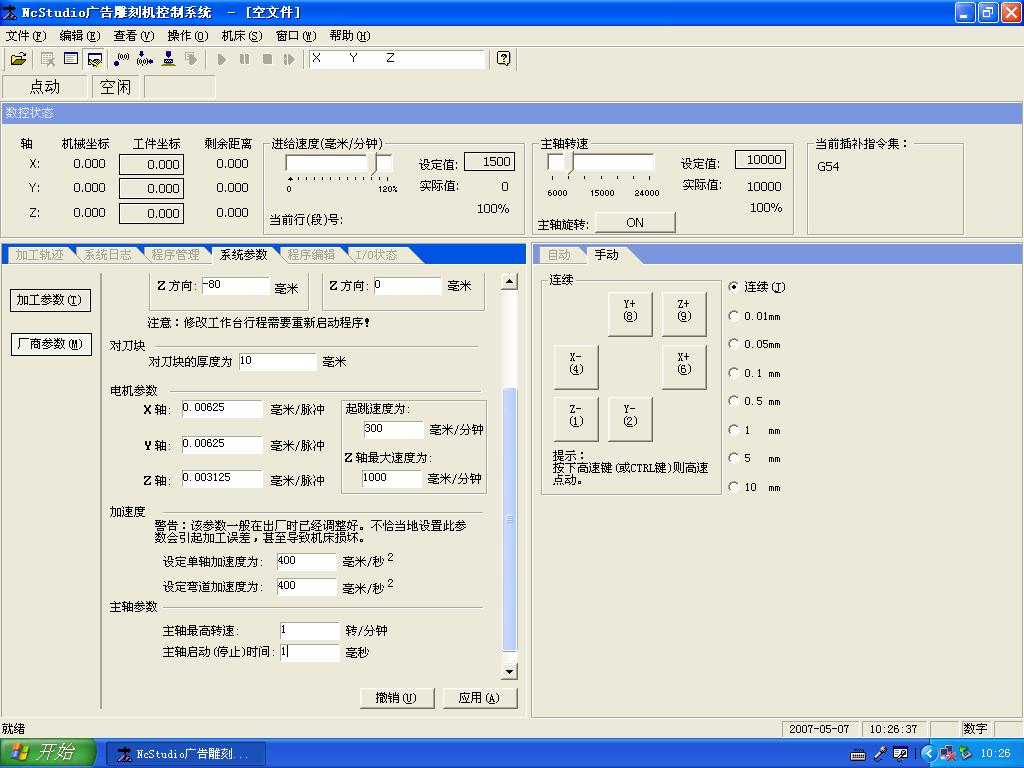Toggle spindle rotation with the ON button

635,222
